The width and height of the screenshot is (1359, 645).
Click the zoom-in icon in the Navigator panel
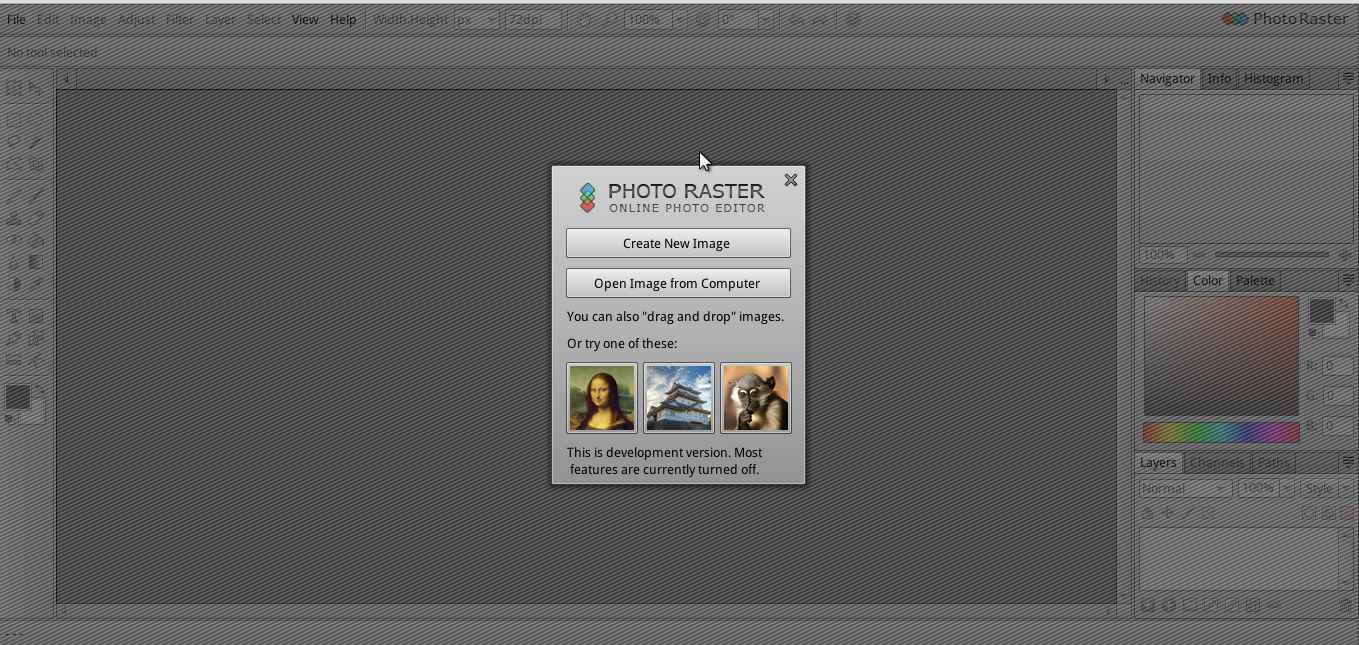(x=1345, y=255)
